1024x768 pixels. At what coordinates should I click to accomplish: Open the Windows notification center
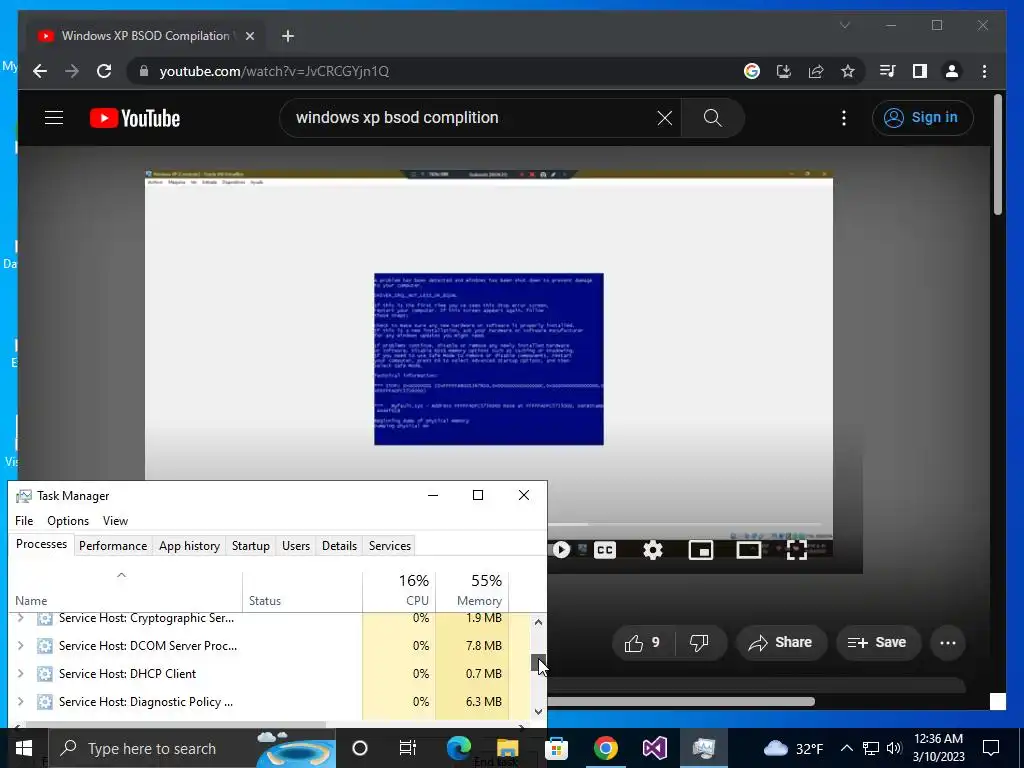click(x=991, y=748)
